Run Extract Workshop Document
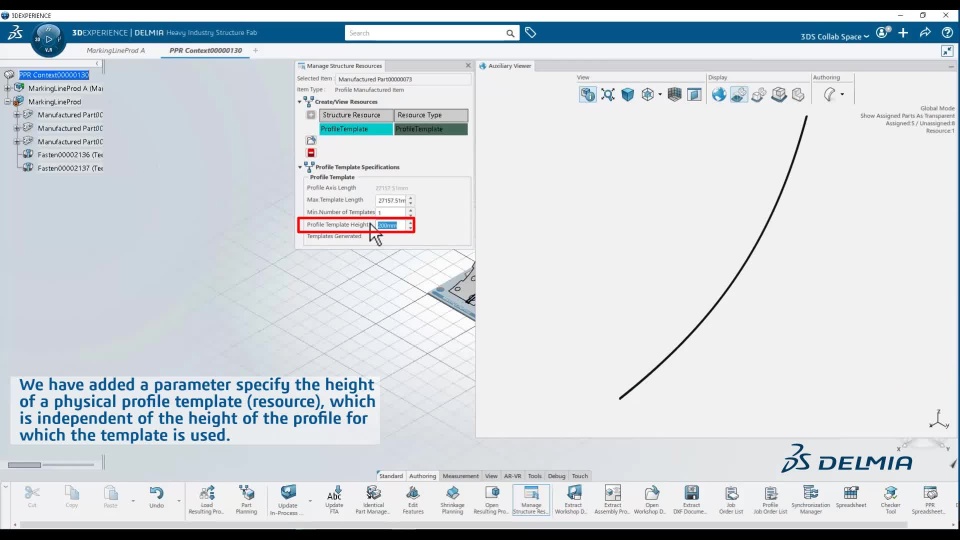 pos(573,500)
